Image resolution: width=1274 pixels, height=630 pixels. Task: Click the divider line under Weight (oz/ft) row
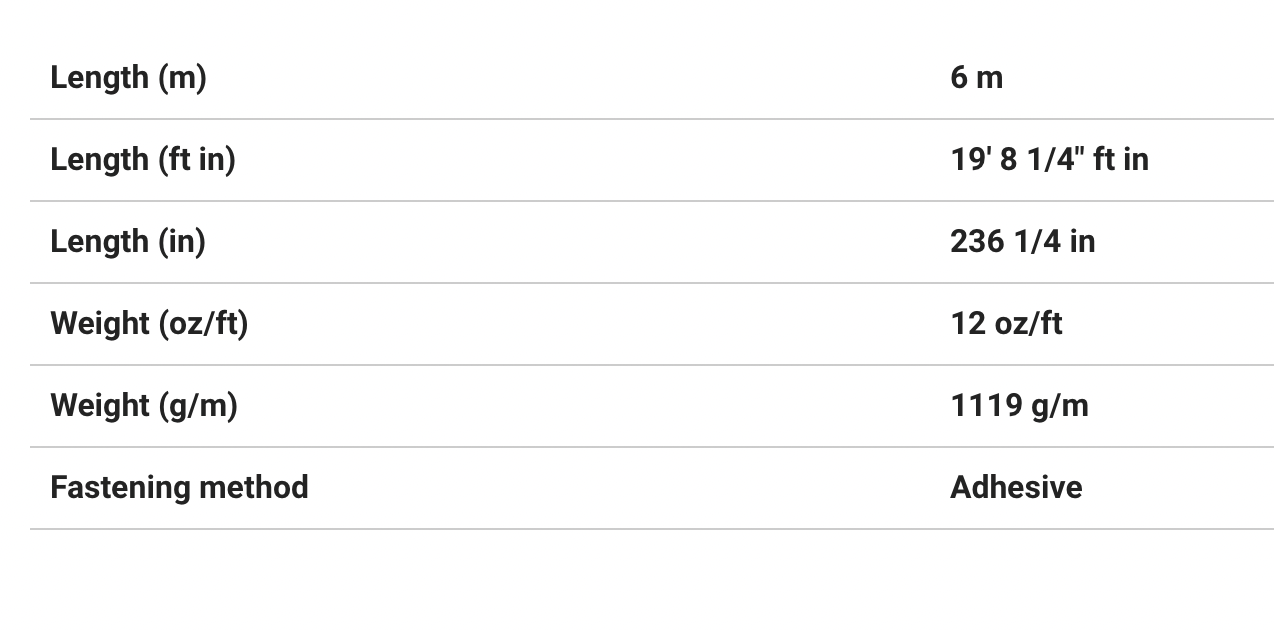pos(651,365)
